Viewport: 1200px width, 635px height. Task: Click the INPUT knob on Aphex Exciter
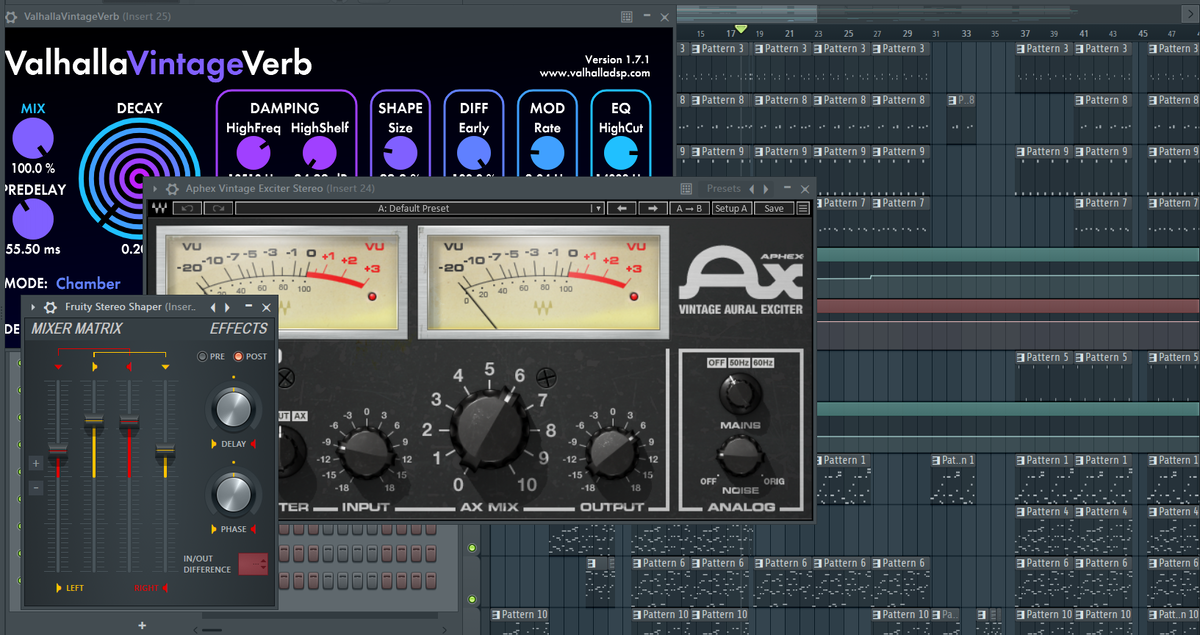pyautogui.click(x=365, y=452)
